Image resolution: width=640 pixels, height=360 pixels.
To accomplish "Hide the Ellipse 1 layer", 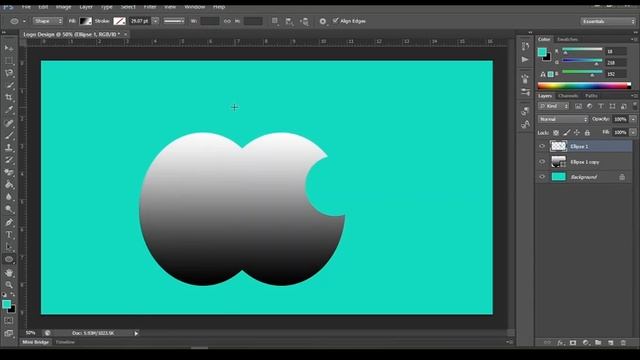I will pyautogui.click(x=542, y=146).
